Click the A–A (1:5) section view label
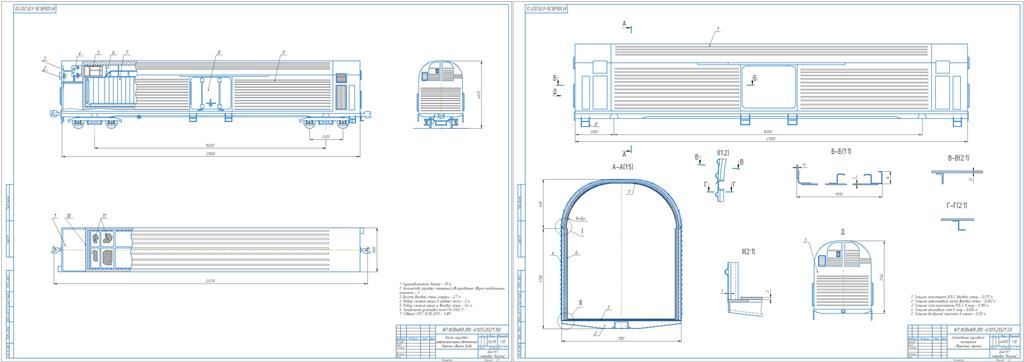This screenshot has height=362, width=1024. pyautogui.click(x=626, y=168)
